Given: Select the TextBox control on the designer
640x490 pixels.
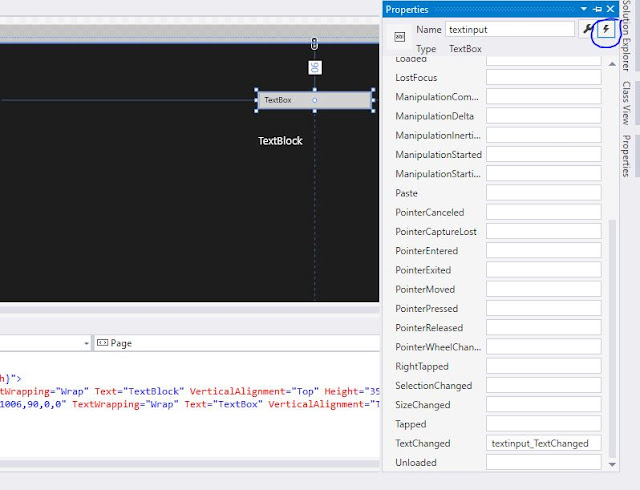Looking at the screenshot, I should [315, 100].
